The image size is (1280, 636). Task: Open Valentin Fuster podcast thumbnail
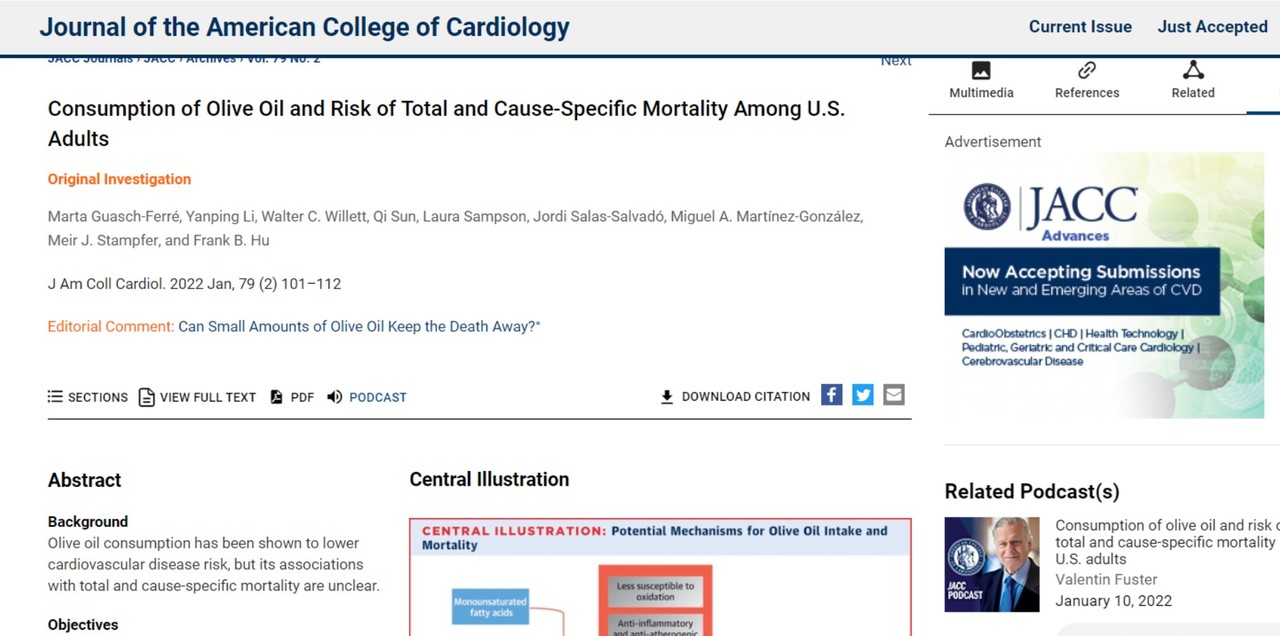(x=992, y=564)
